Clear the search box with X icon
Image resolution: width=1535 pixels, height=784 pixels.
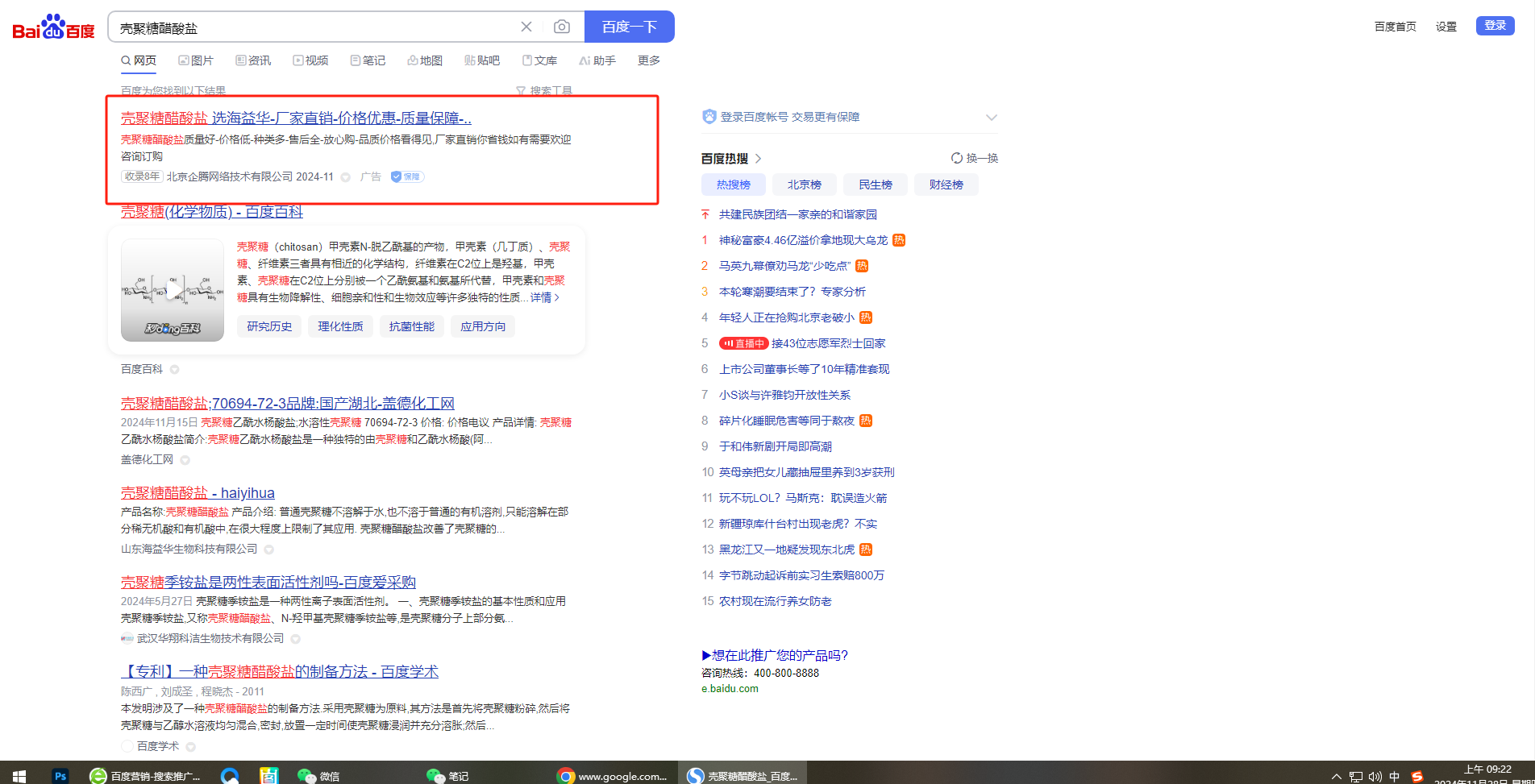pyautogui.click(x=526, y=27)
